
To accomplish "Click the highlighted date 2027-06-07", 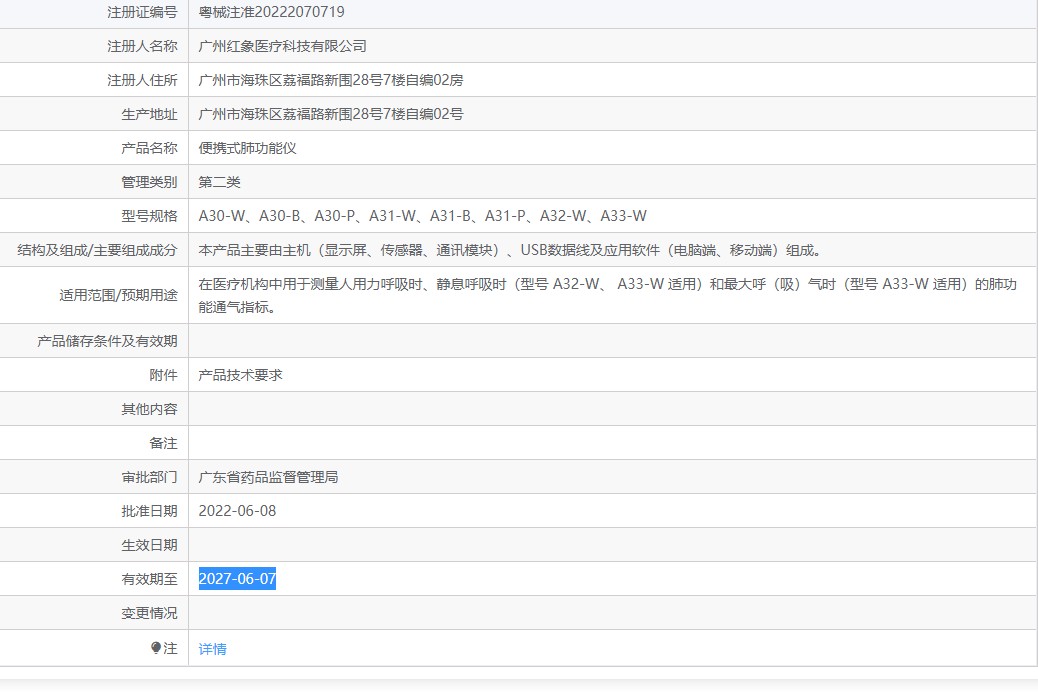I will pos(237,579).
